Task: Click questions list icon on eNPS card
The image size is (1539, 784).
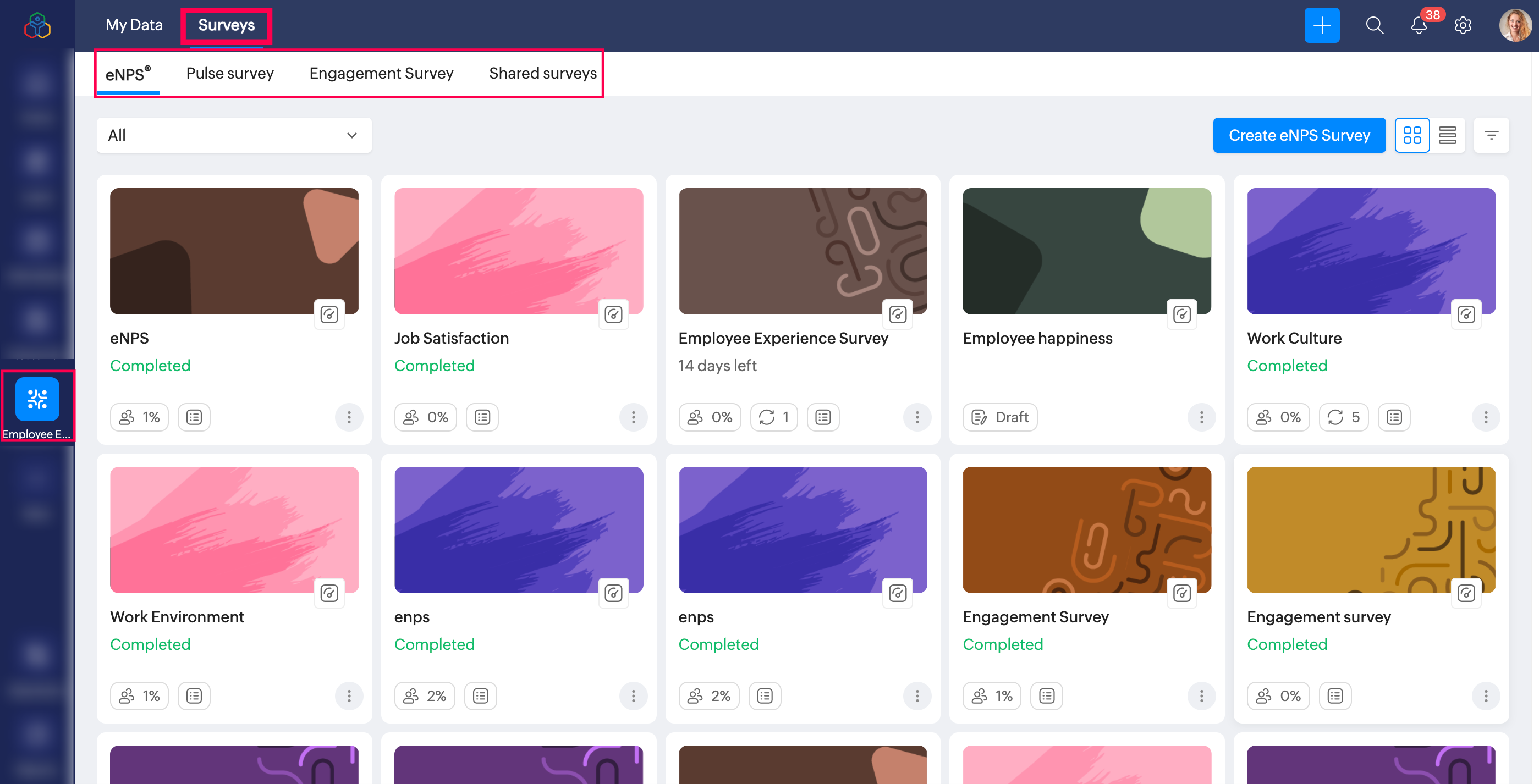Action: 194,417
